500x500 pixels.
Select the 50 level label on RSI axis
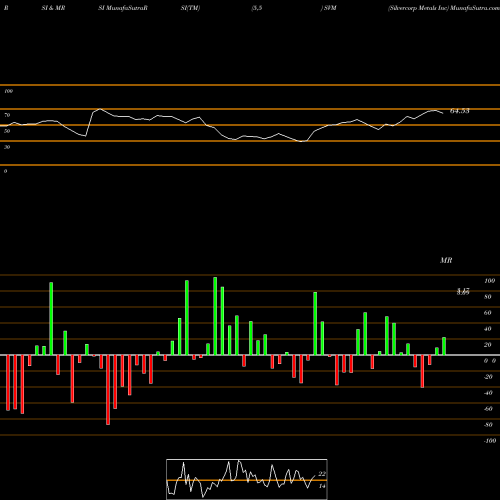[7, 131]
